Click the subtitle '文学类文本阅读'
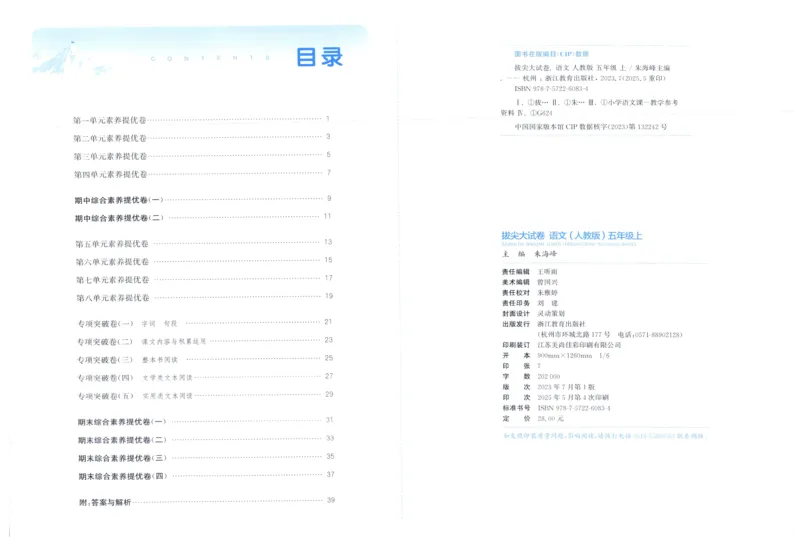This screenshot has width=800, height=546. [167, 378]
